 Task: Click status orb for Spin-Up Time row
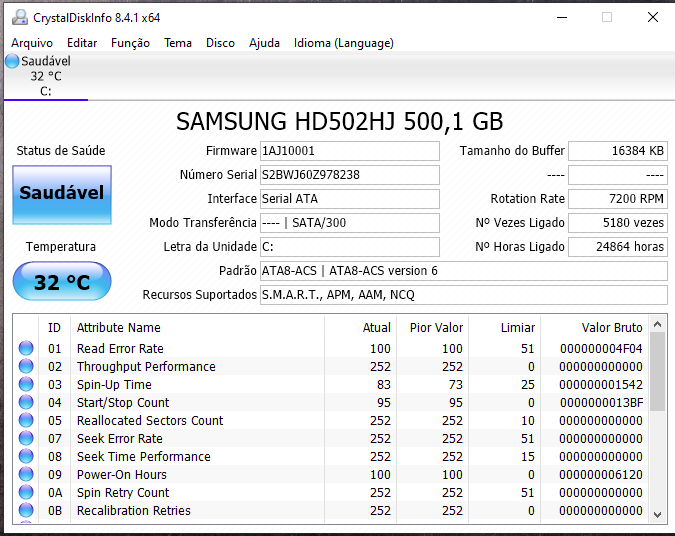[x=26, y=384]
